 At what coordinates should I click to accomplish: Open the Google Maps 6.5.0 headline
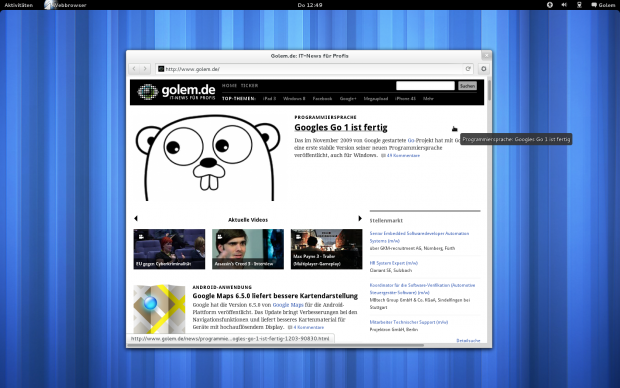tap(275, 296)
